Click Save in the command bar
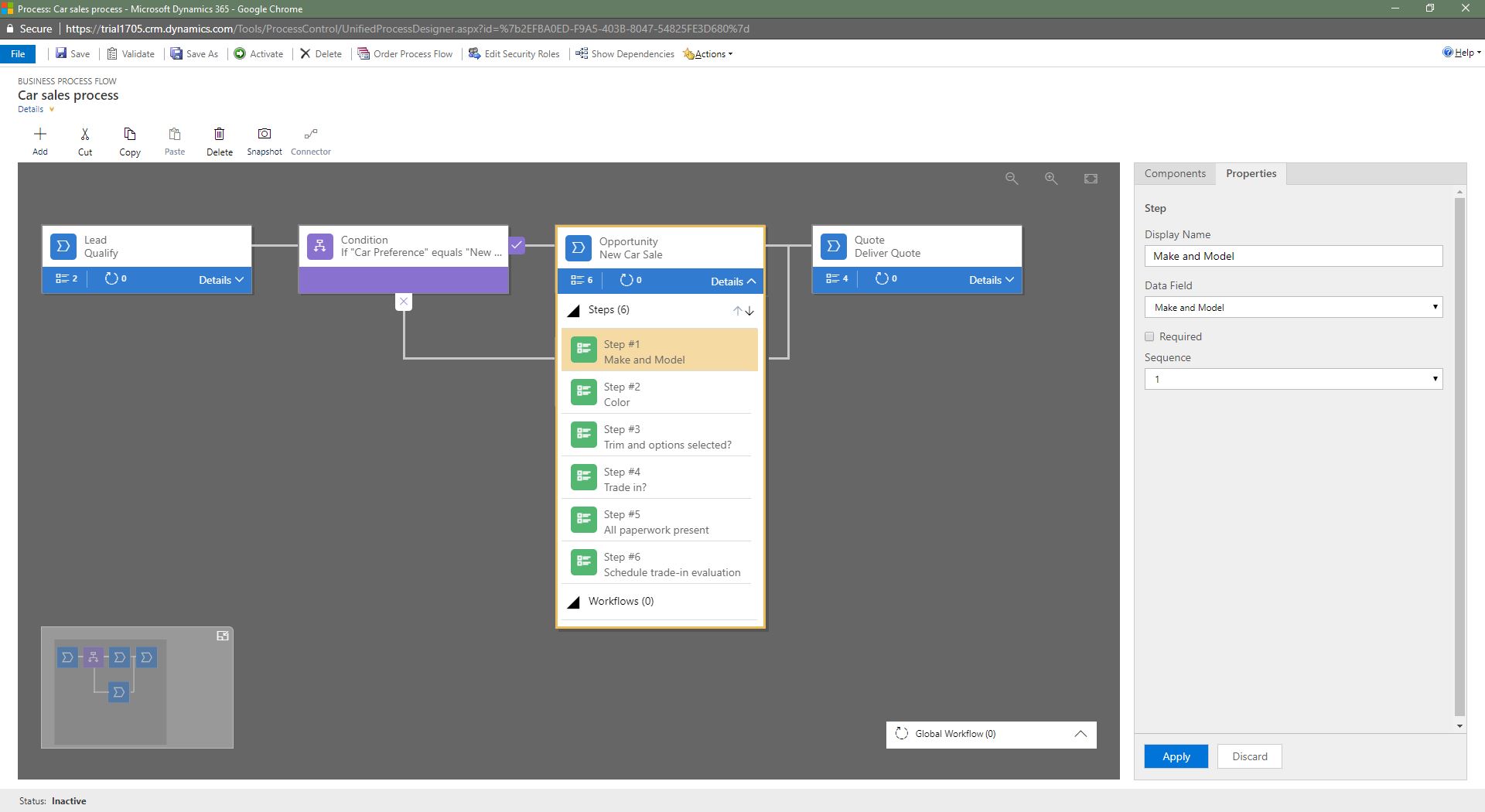Image resolution: width=1485 pixels, height=812 pixels. click(x=73, y=53)
